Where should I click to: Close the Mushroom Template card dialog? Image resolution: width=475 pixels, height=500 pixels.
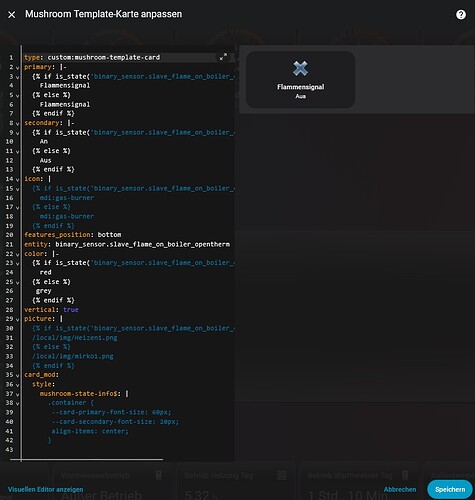tap(11, 15)
